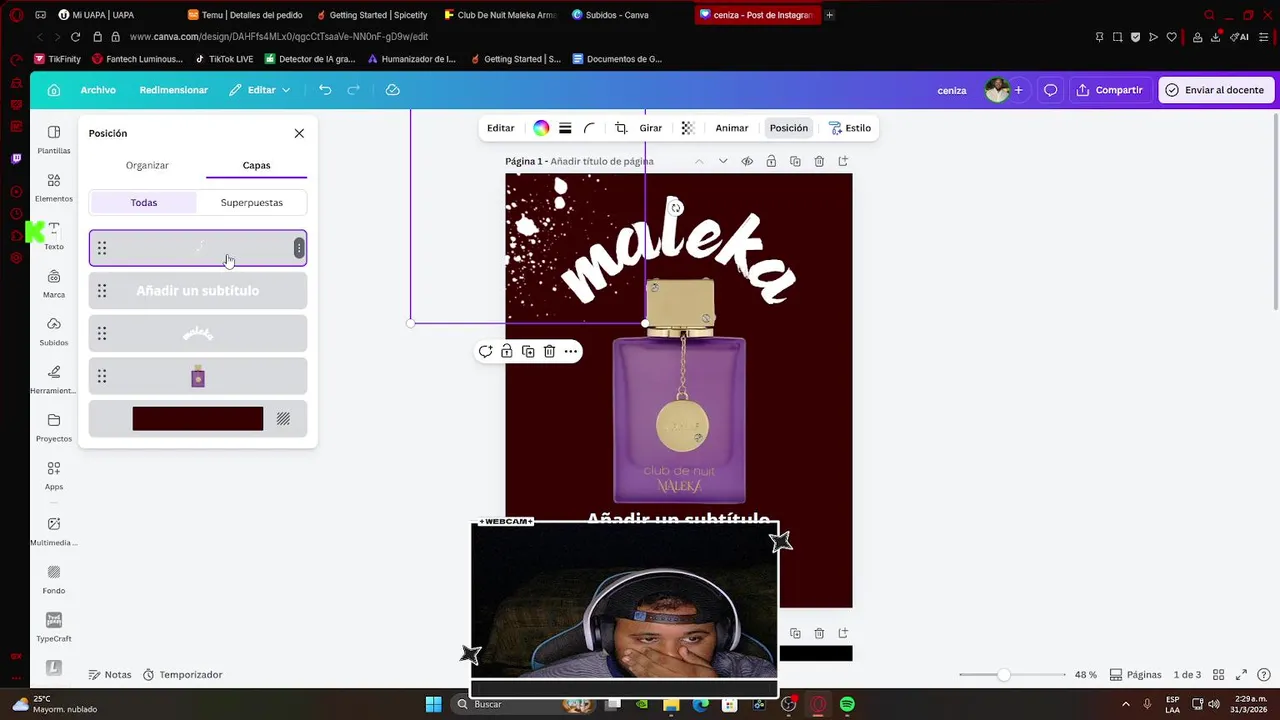Select the dark maroon background layer
This screenshot has height=720, width=1280.
coord(198,419)
